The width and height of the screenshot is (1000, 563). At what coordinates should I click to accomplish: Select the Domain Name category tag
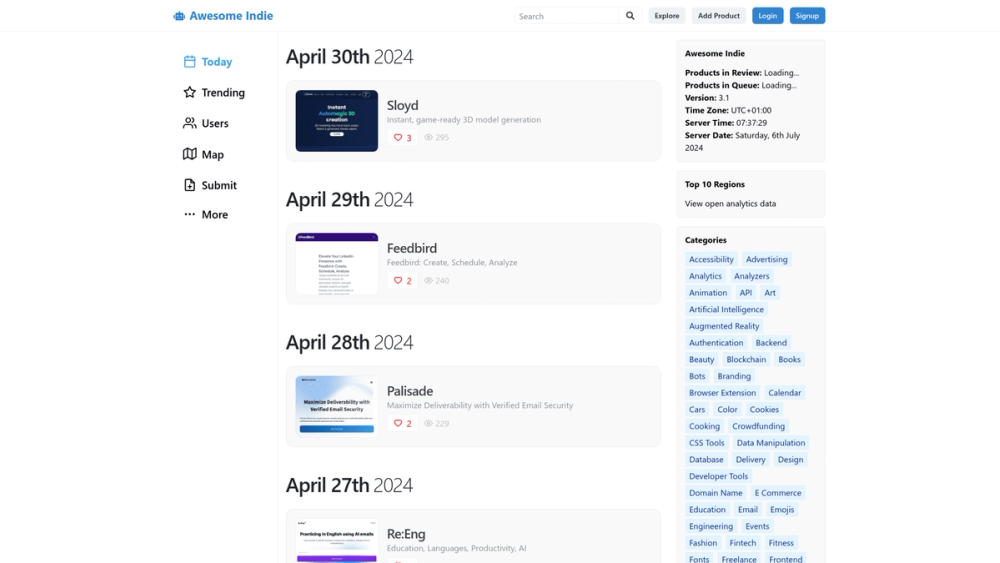(716, 492)
